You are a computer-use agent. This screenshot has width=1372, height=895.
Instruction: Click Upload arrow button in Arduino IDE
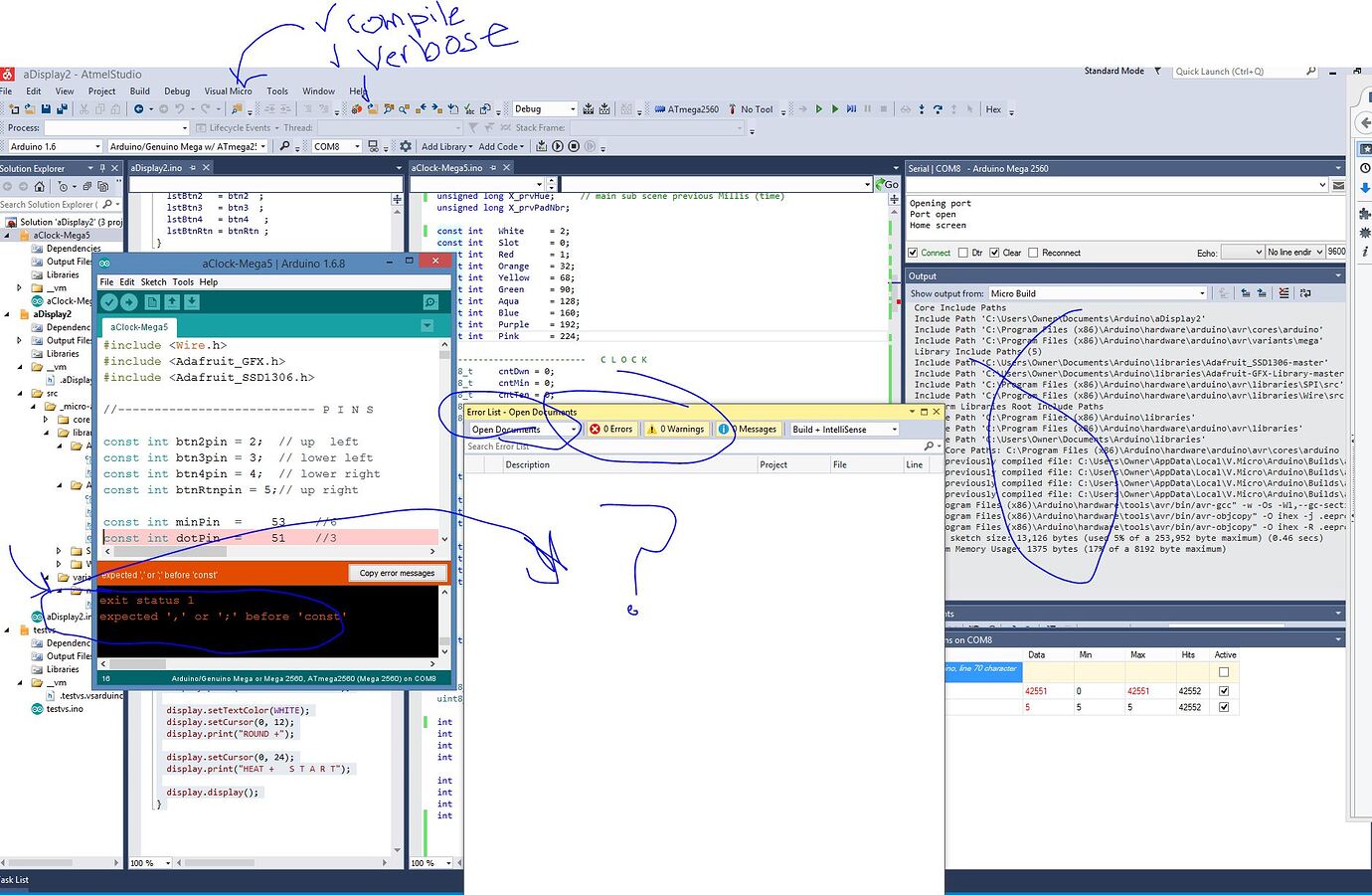click(131, 302)
